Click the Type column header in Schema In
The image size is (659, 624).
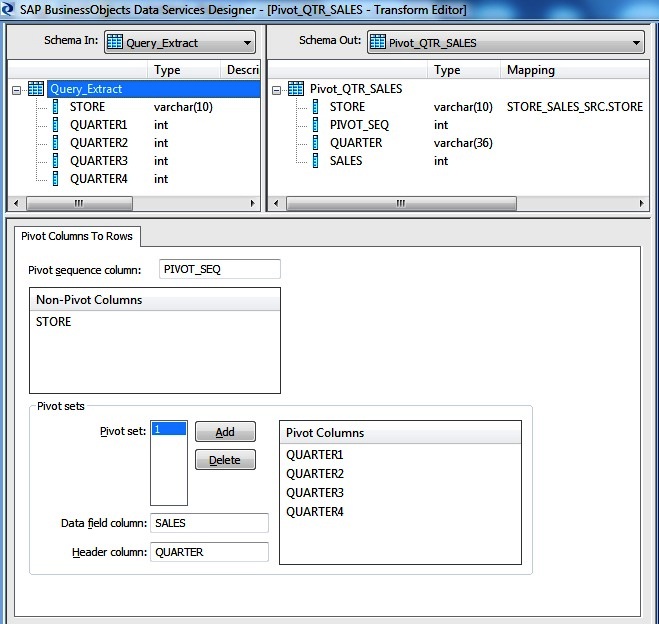coord(184,70)
